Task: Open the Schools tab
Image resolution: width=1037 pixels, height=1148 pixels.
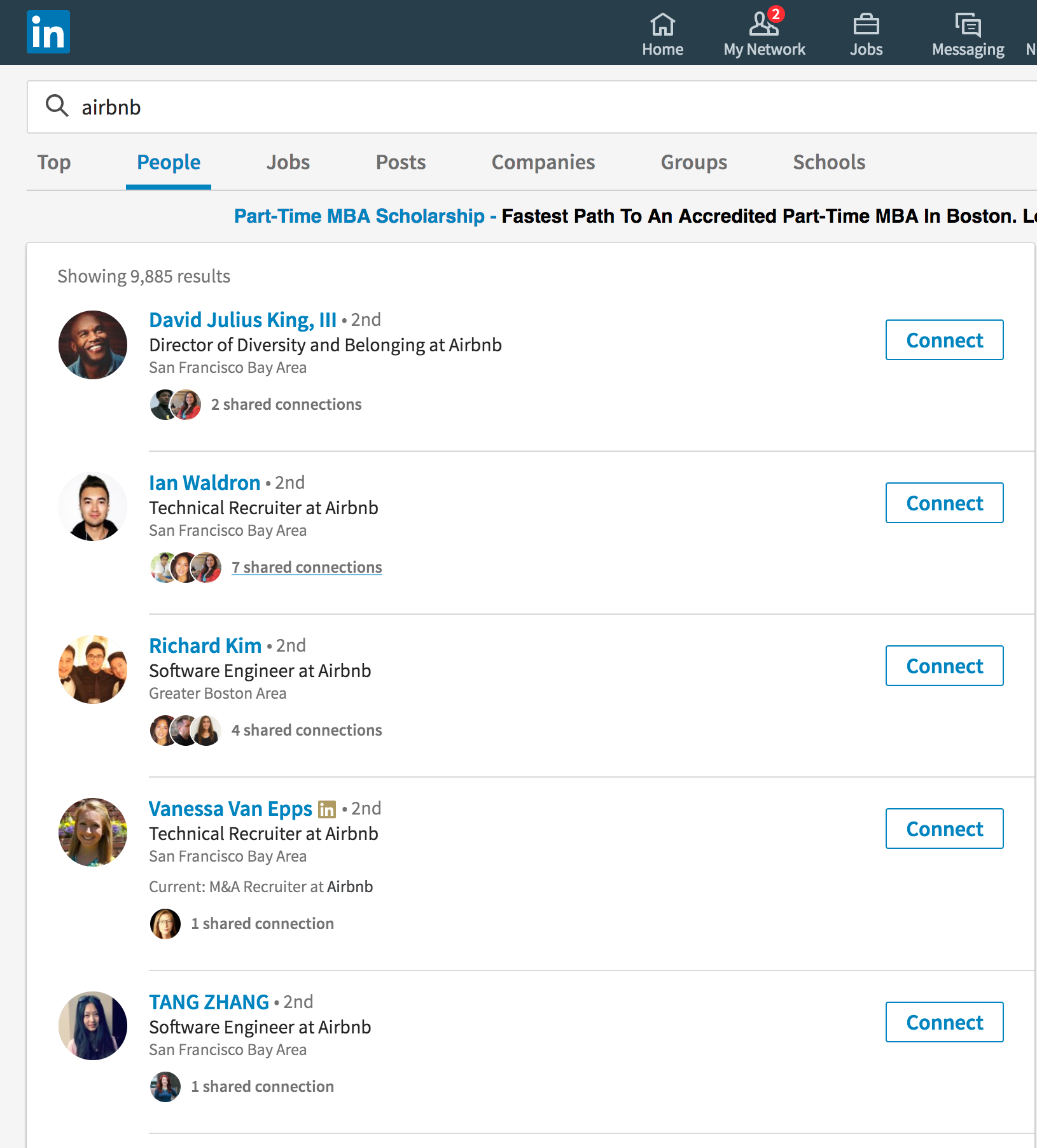Action: (829, 162)
